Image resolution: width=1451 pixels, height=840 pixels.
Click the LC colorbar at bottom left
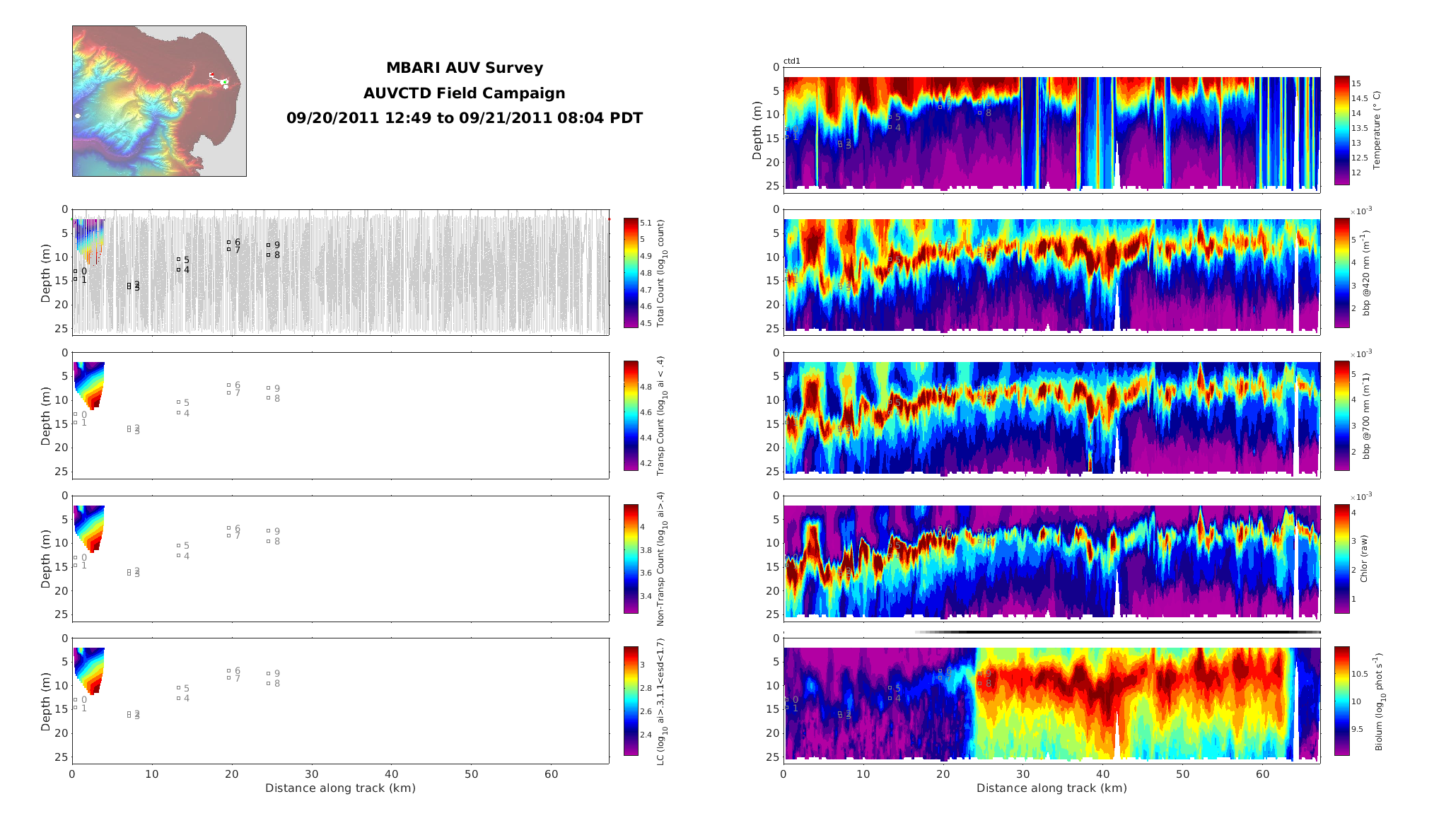pyautogui.click(x=631, y=701)
